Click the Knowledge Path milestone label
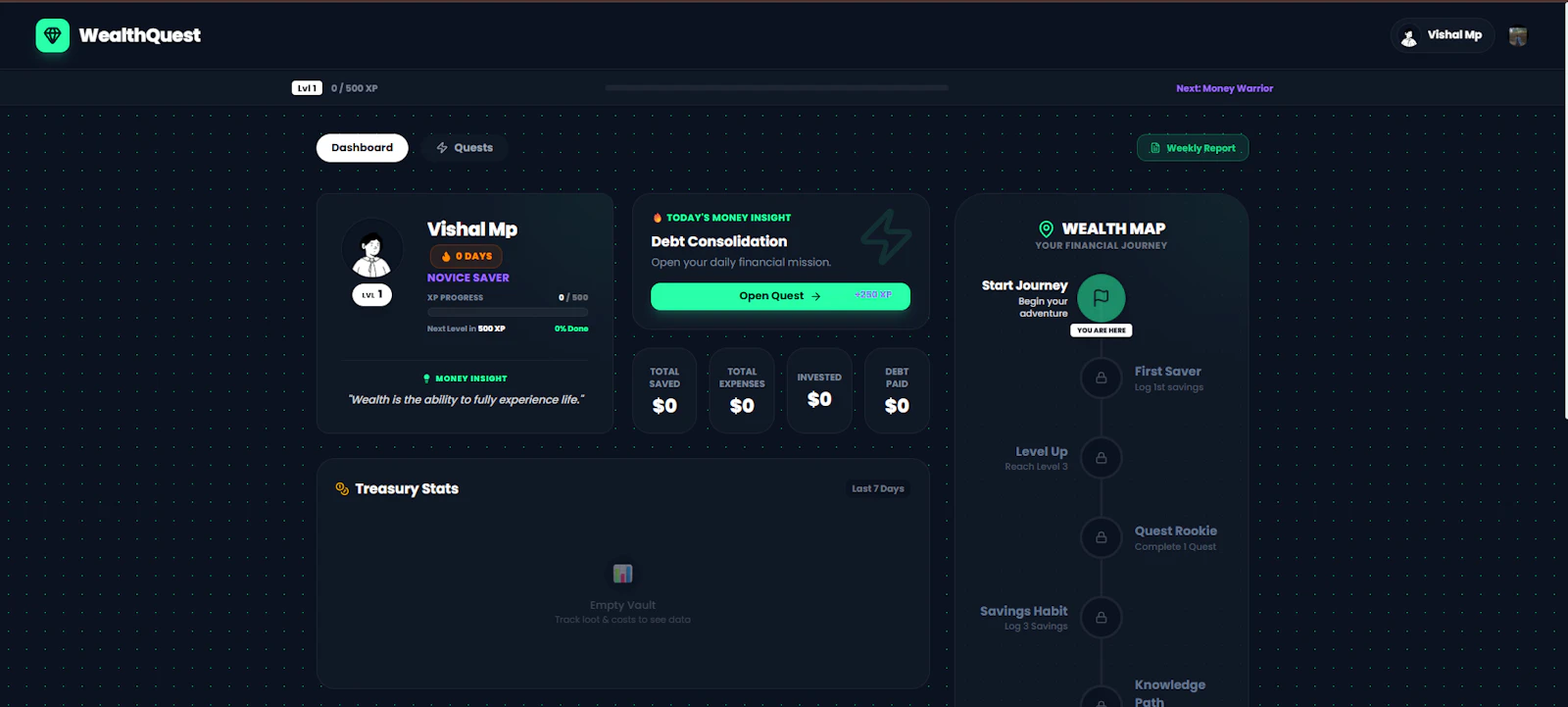Viewport: 1568px width, 707px height. tap(1170, 693)
